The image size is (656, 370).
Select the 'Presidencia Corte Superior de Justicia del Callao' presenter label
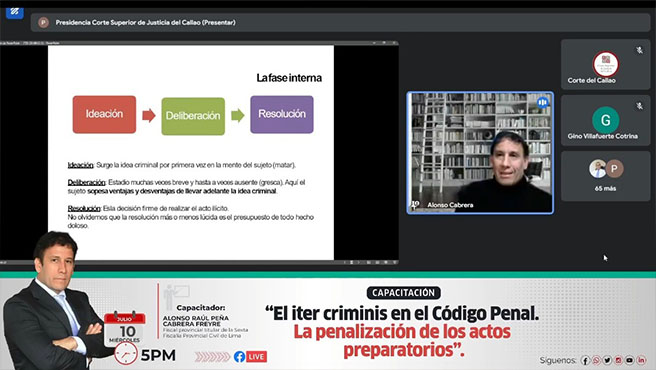(146, 23)
